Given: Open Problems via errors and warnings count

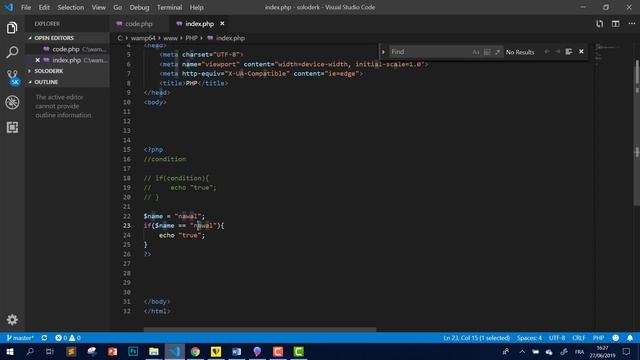Looking at the screenshot, I should (68, 338).
